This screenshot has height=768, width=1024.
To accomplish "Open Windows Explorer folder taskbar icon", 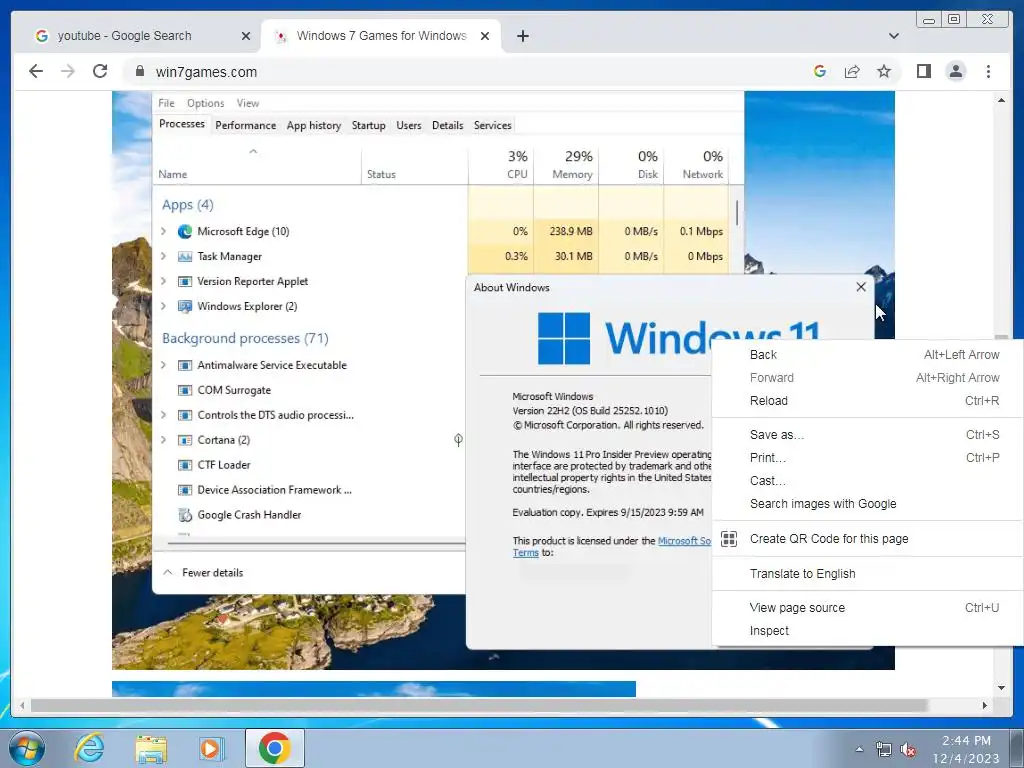I will [151, 748].
